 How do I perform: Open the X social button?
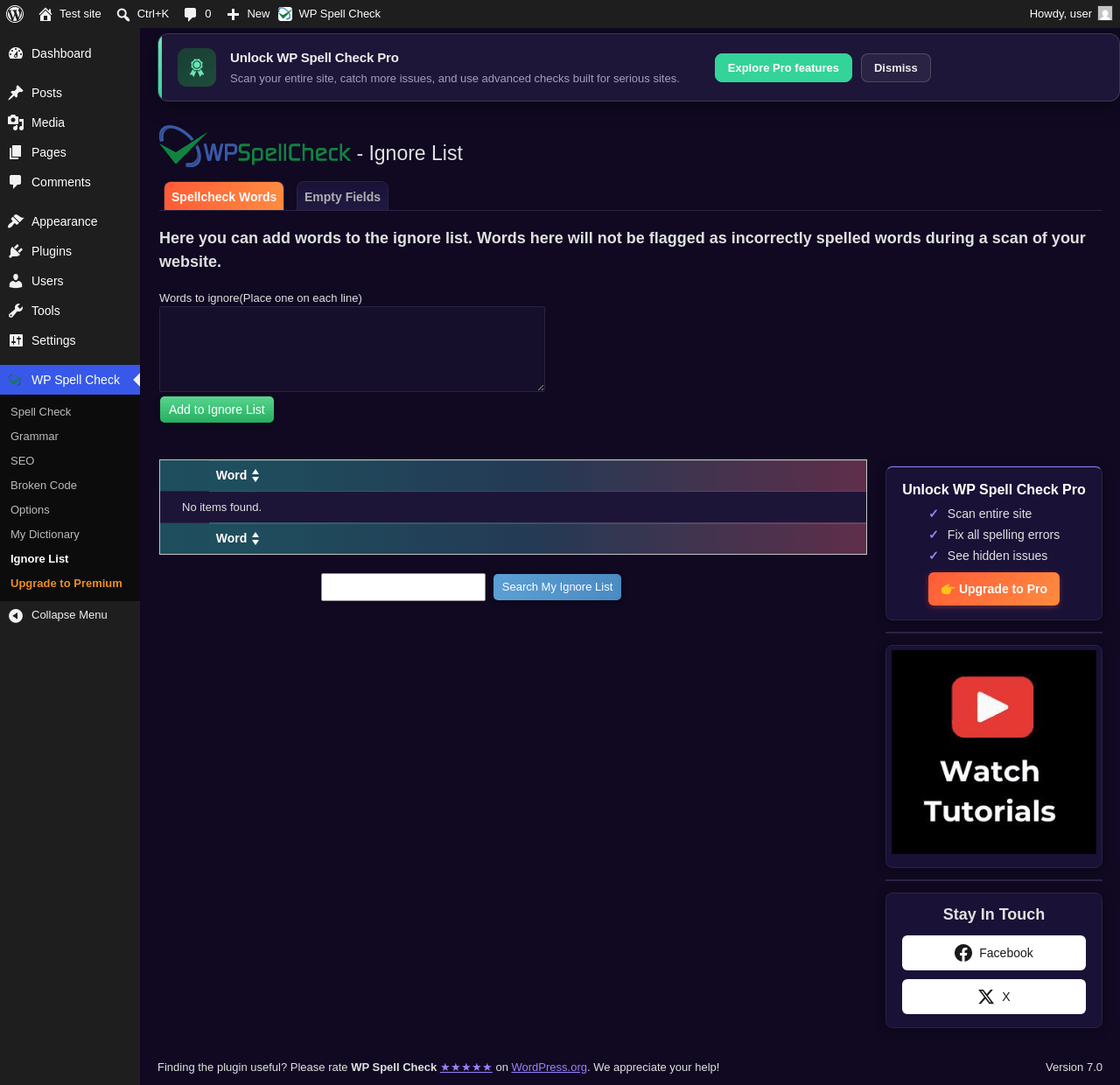(994, 997)
